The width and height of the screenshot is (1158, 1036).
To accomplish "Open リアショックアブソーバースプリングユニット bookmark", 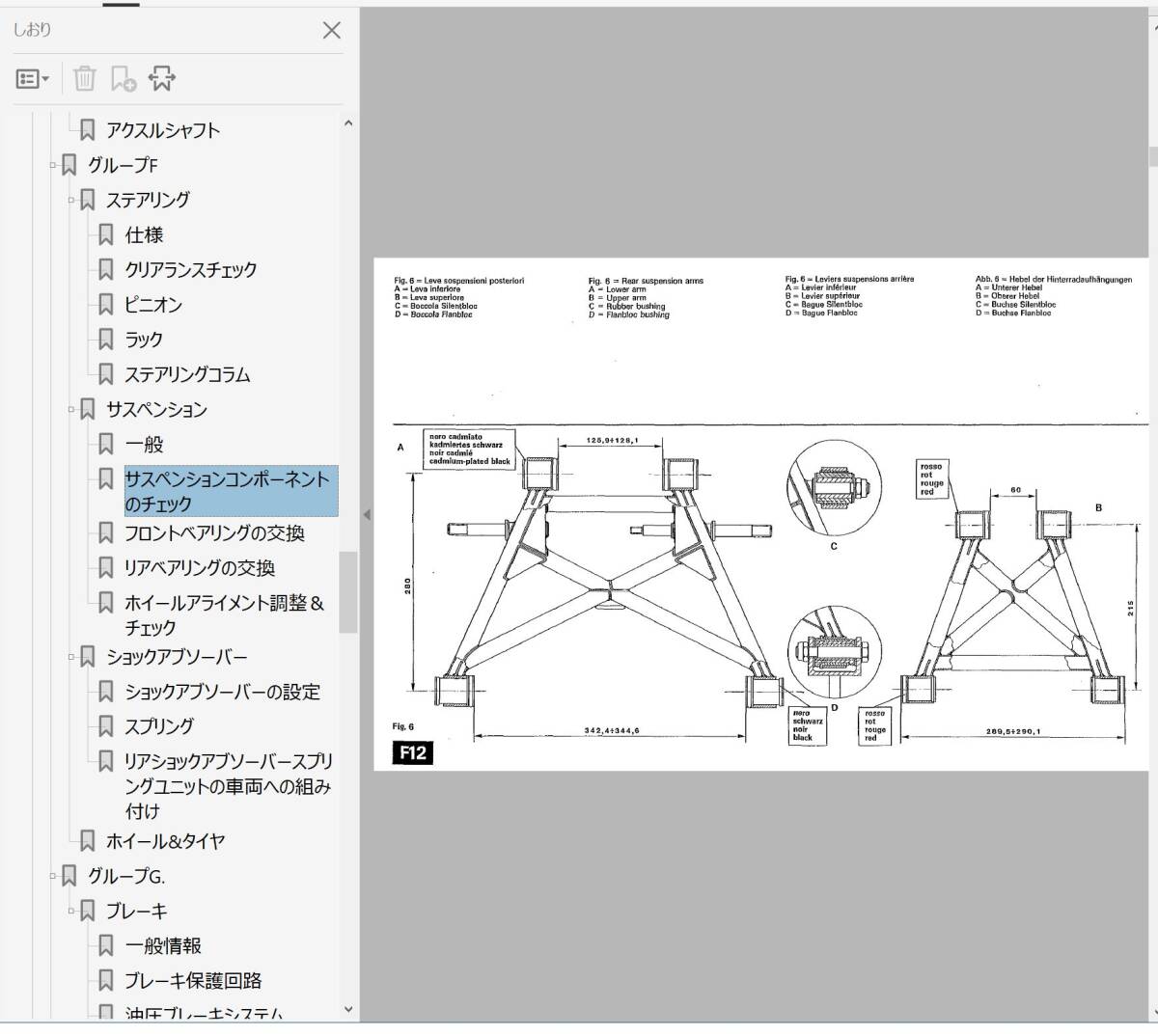I will click(x=228, y=786).
